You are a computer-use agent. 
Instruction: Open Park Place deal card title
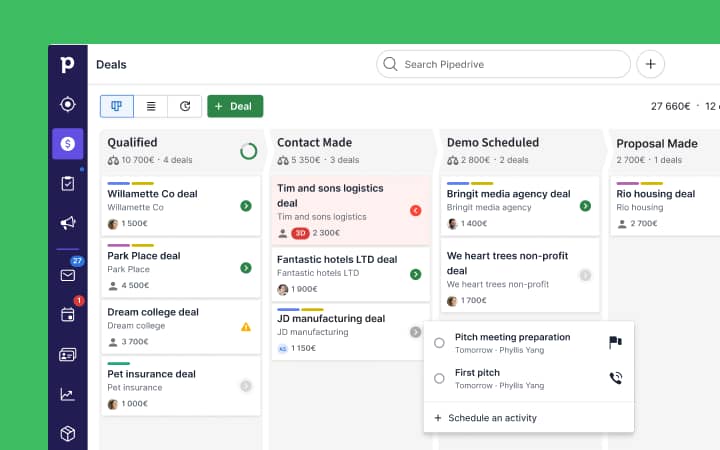(x=144, y=256)
